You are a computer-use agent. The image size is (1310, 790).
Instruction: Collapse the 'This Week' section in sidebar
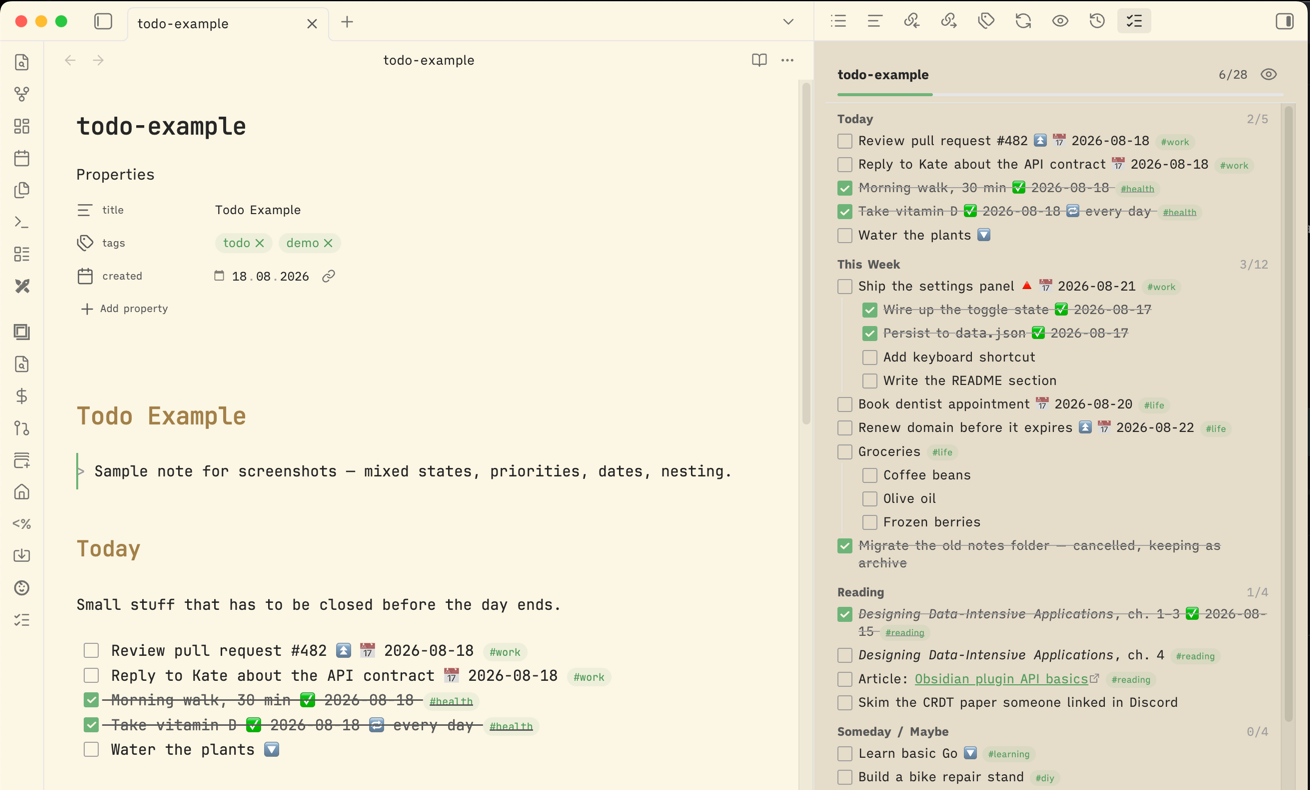868,264
